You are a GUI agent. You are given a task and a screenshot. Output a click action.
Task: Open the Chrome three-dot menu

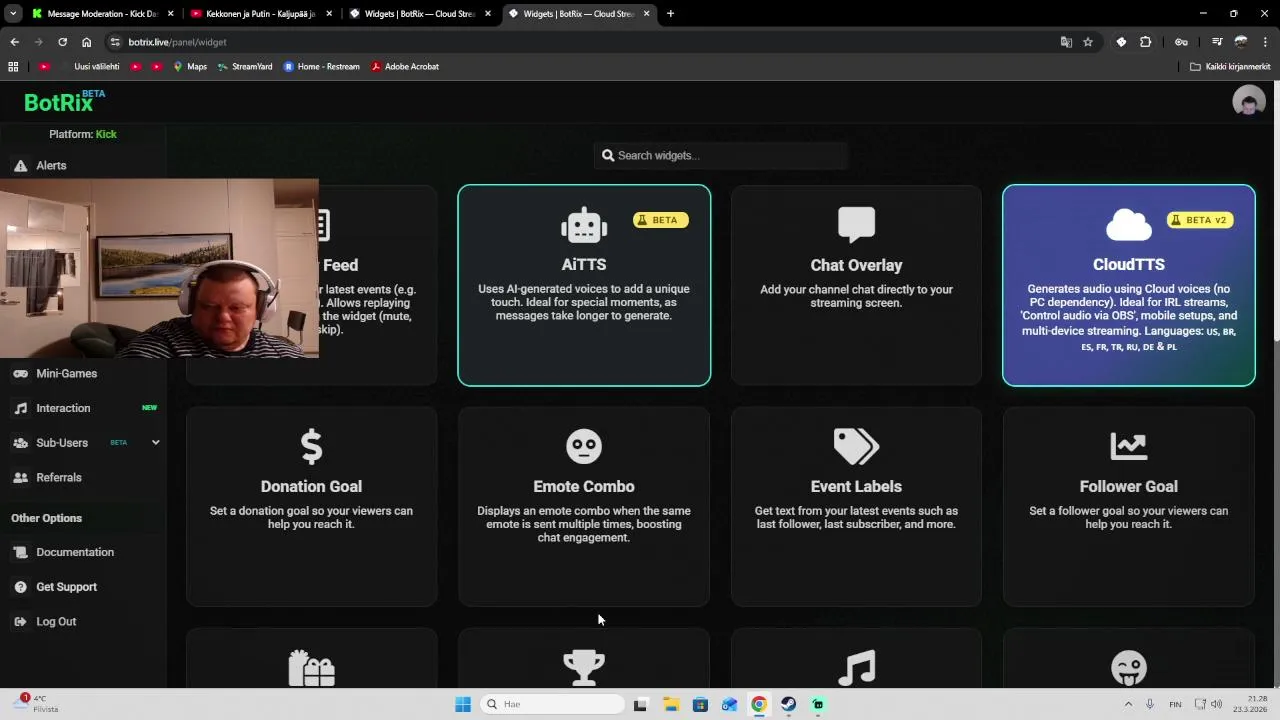1266,42
